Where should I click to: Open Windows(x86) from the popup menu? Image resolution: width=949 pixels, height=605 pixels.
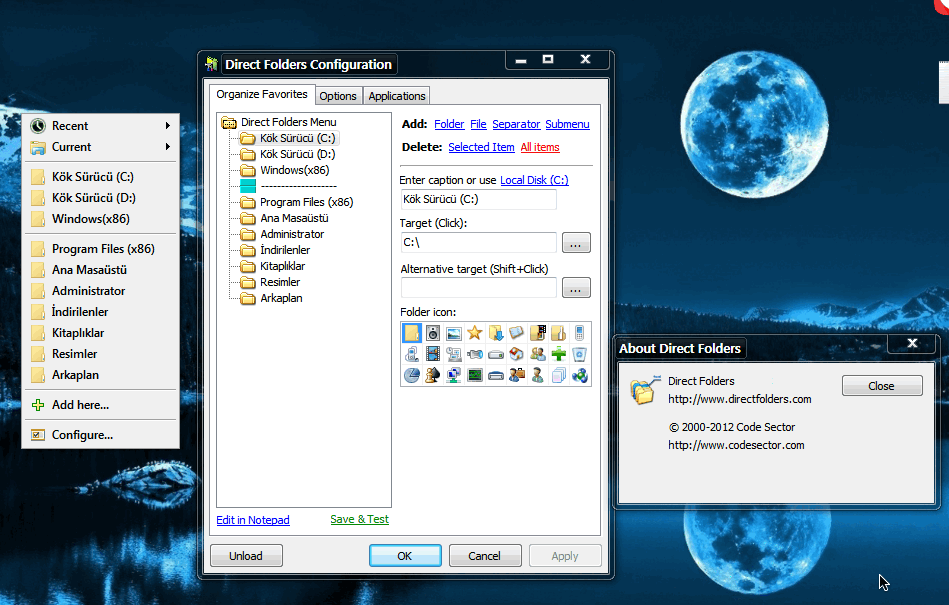pos(100,218)
